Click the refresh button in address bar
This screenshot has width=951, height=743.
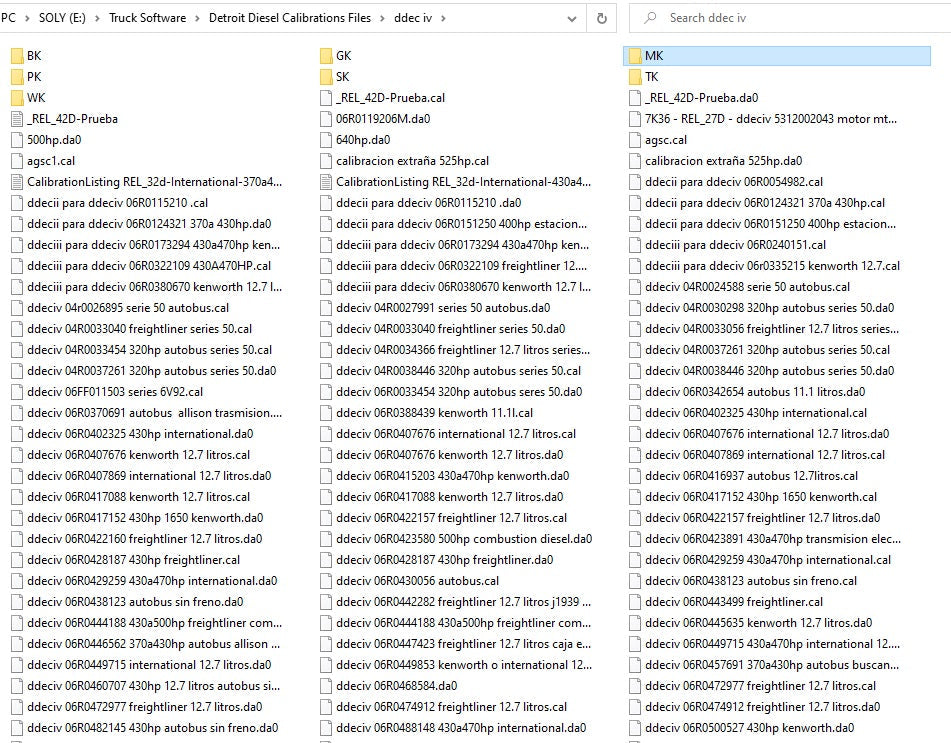[601, 18]
